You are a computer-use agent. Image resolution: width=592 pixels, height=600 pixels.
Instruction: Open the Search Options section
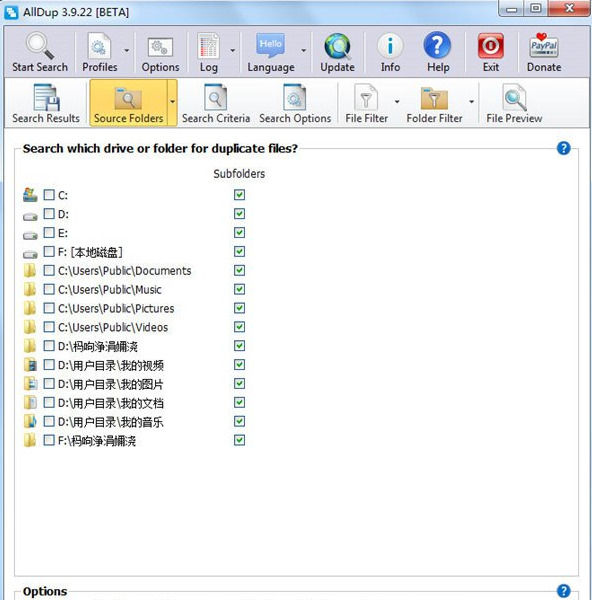295,103
